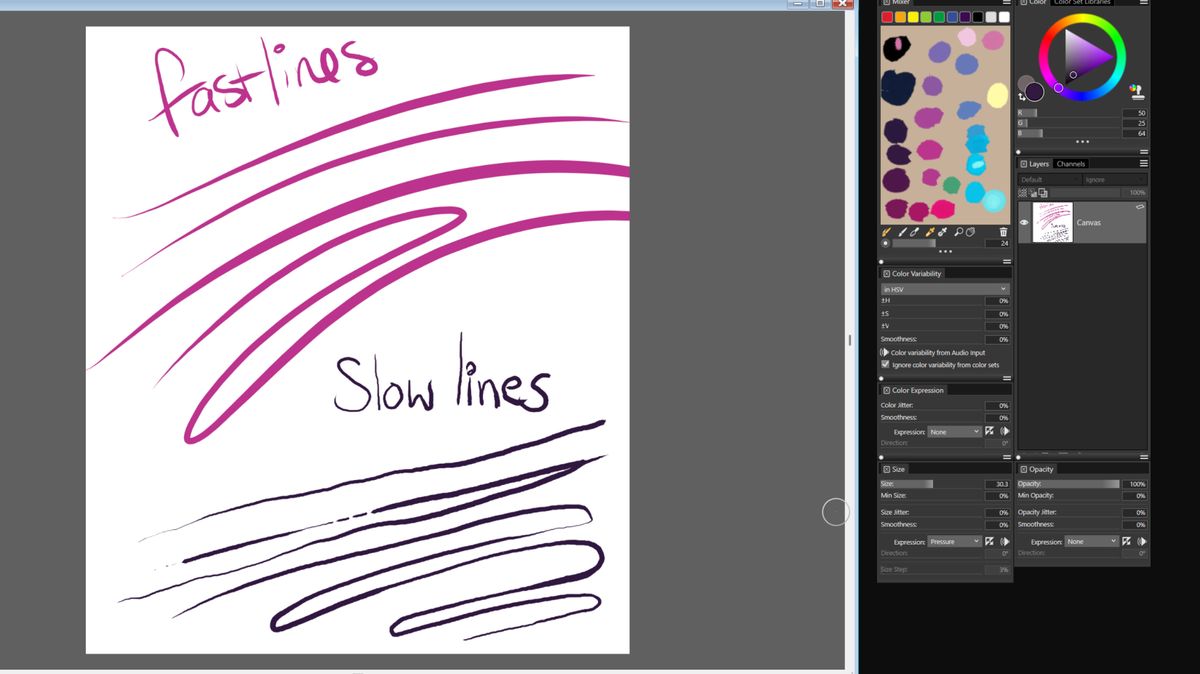Open Size Expression Pressure dropdown
Viewport: 1200px width, 674px height.
click(x=955, y=541)
